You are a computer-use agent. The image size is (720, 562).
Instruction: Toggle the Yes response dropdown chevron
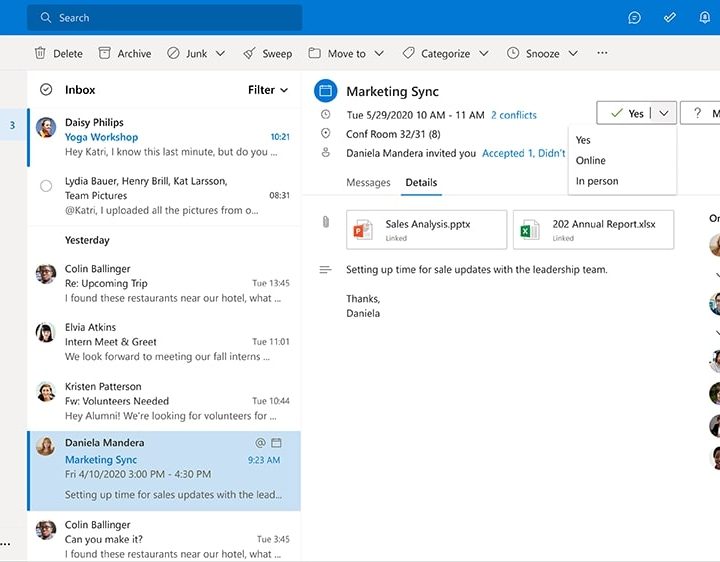point(664,113)
